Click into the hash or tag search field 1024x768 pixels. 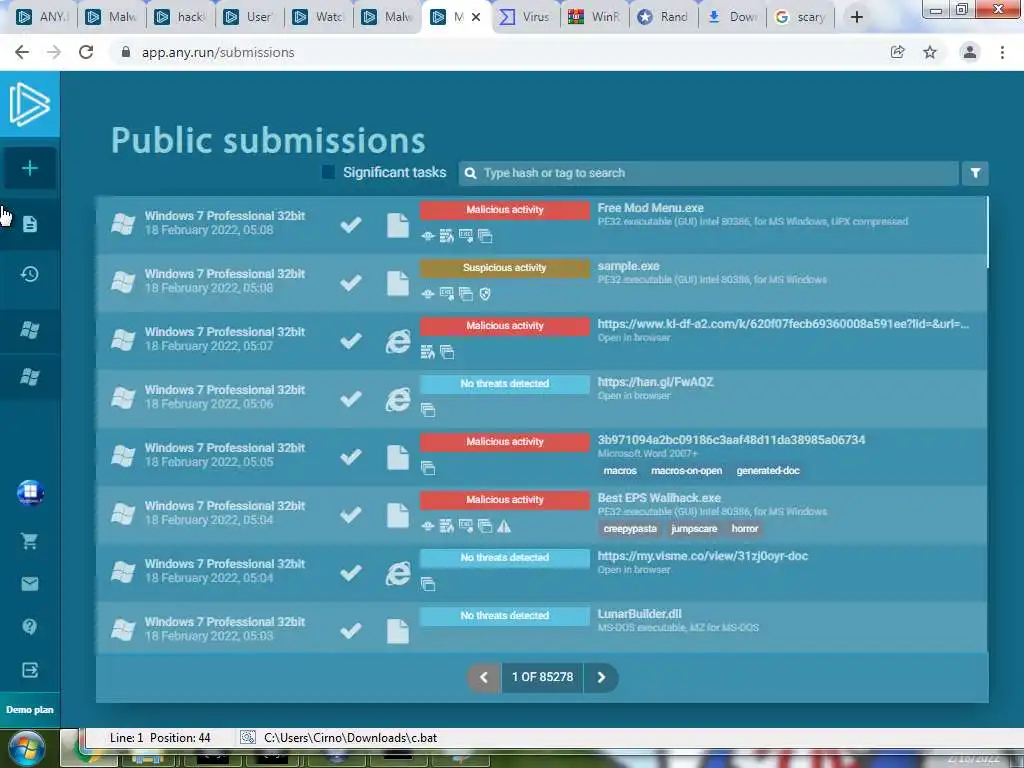(709, 173)
